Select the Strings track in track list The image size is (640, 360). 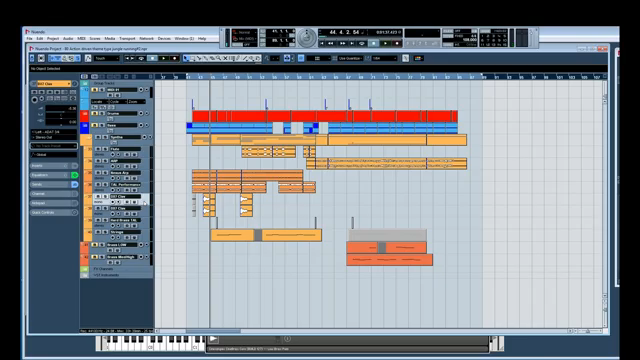pos(125,232)
